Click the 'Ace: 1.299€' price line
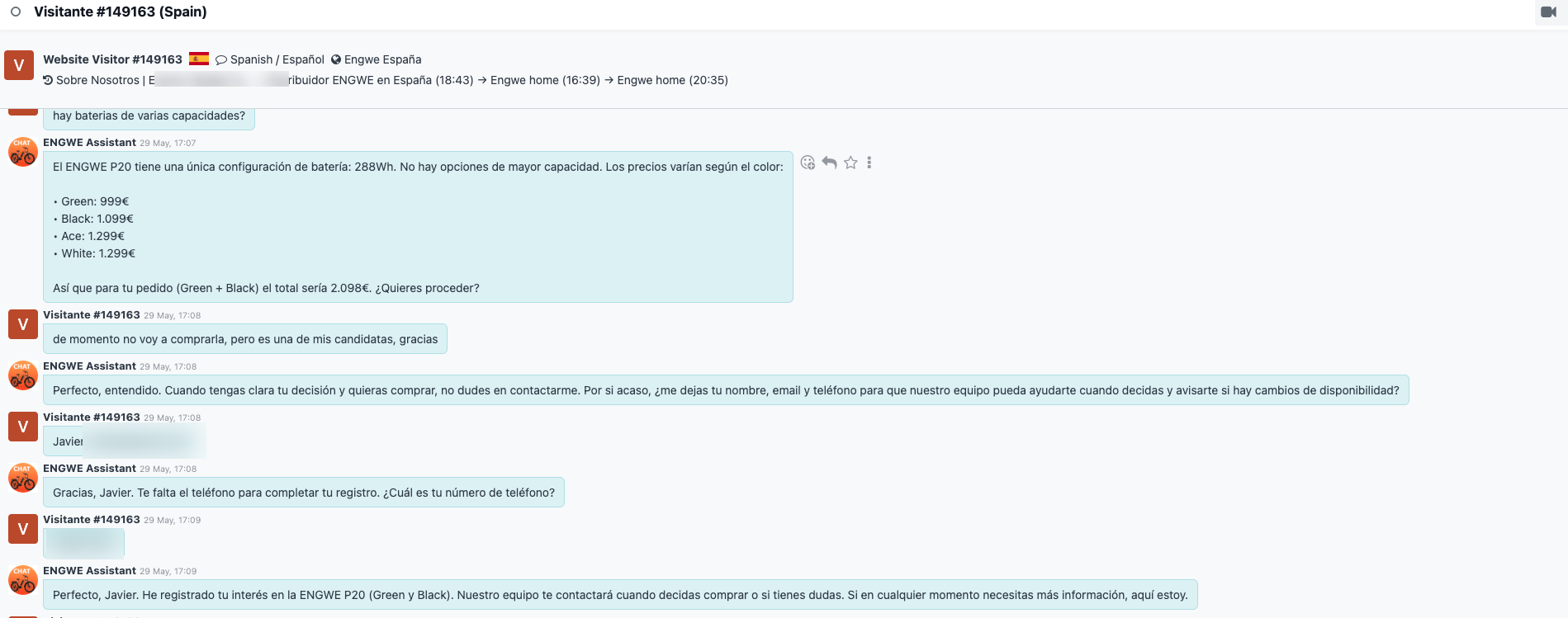The image size is (1568, 618). point(92,236)
